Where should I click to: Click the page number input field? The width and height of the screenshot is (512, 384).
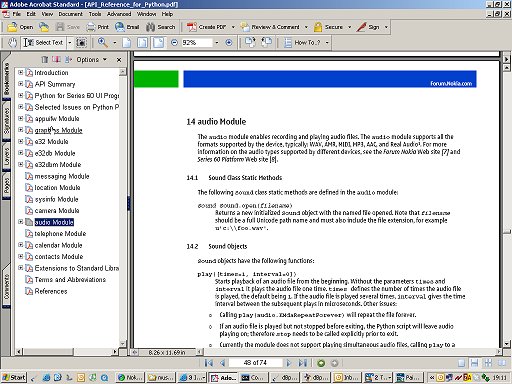click(x=255, y=363)
